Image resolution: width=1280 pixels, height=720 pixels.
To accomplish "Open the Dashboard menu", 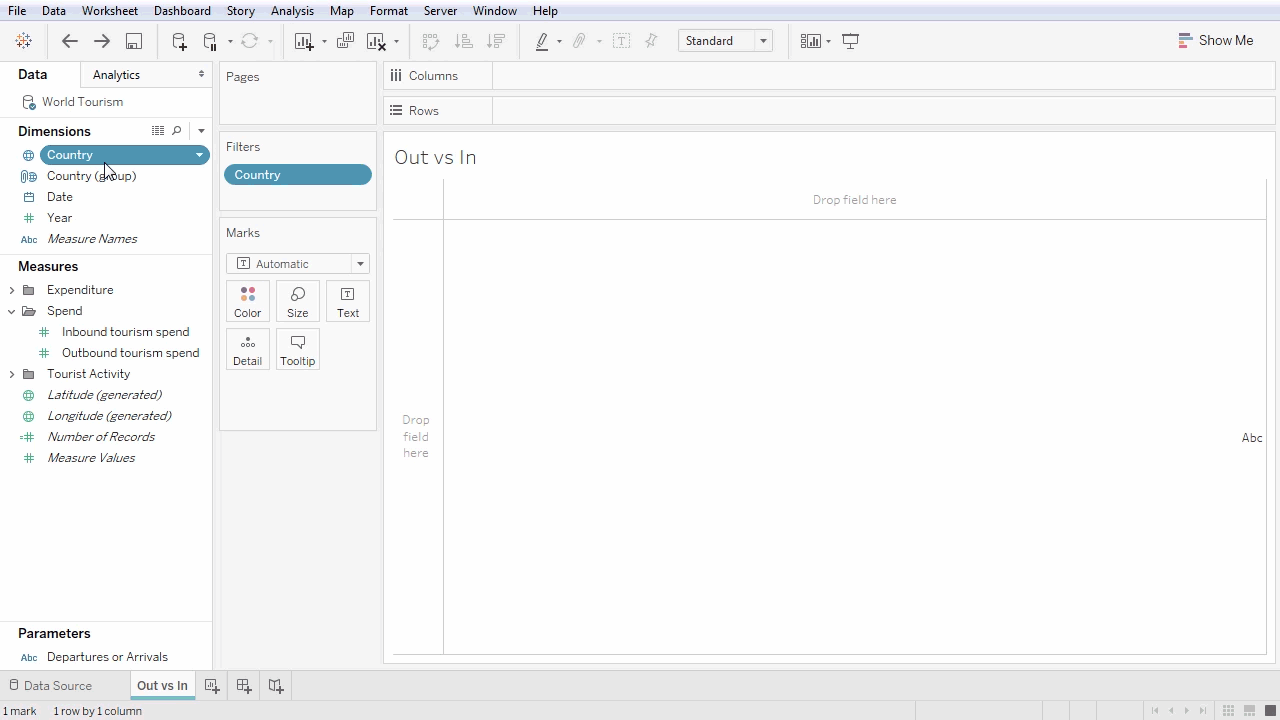I will pos(182,11).
